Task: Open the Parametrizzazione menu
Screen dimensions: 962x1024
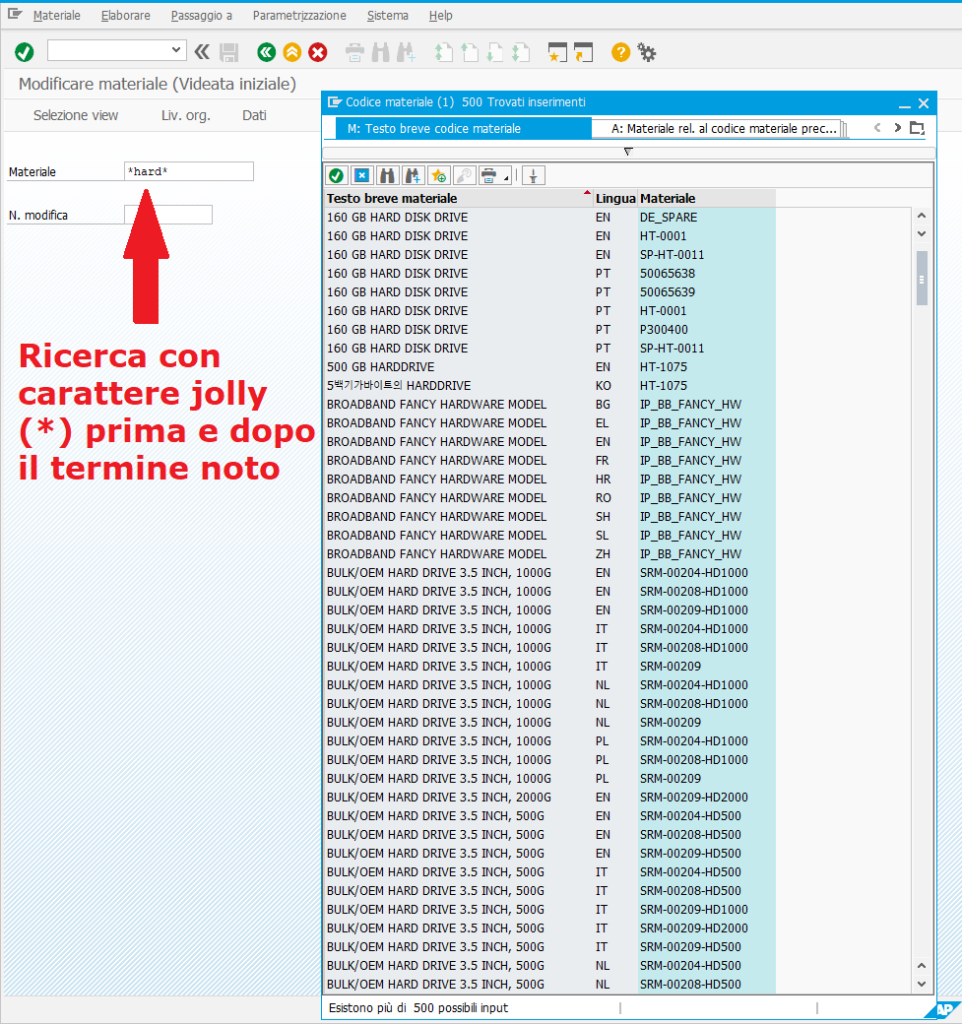Action: [x=300, y=16]
